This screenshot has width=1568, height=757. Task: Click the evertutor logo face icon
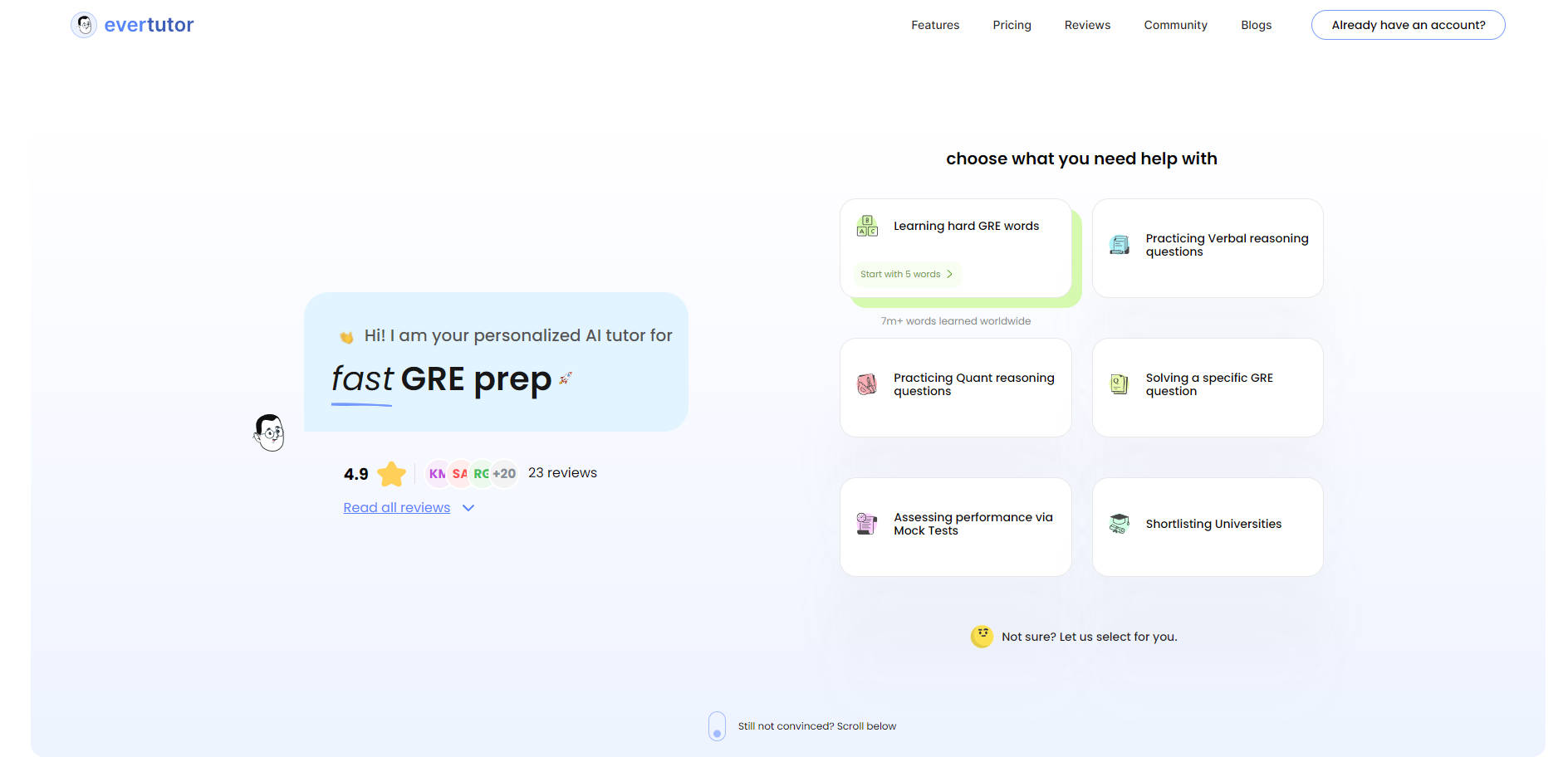pyautogui.click(x=84, y=25)
